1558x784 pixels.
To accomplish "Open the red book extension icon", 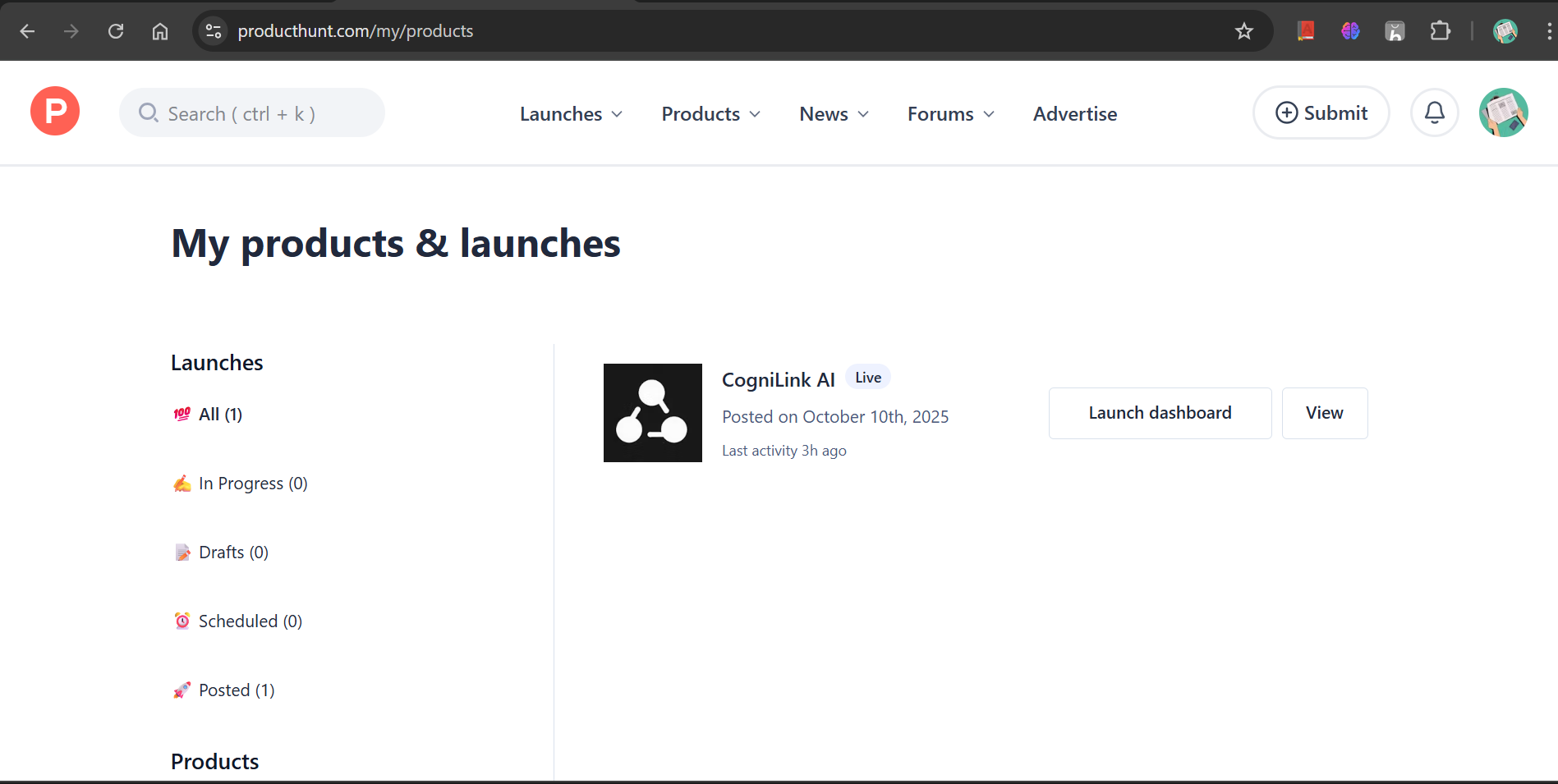I will [x=1306, y=31].
